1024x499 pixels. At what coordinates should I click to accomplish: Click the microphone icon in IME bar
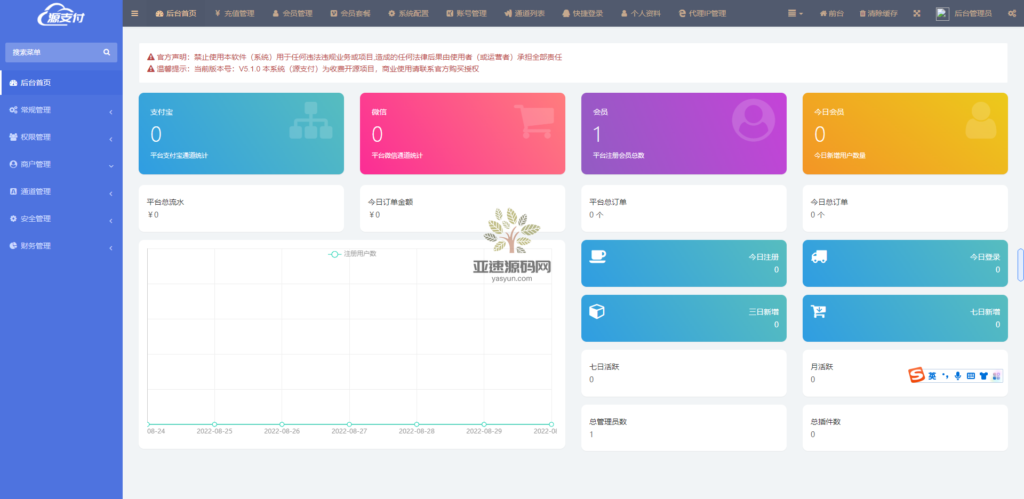tap(957, 376)
